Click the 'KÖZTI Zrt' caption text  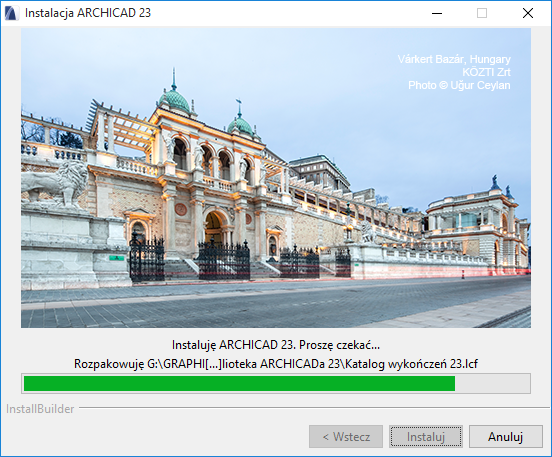(x=486, y=72)
